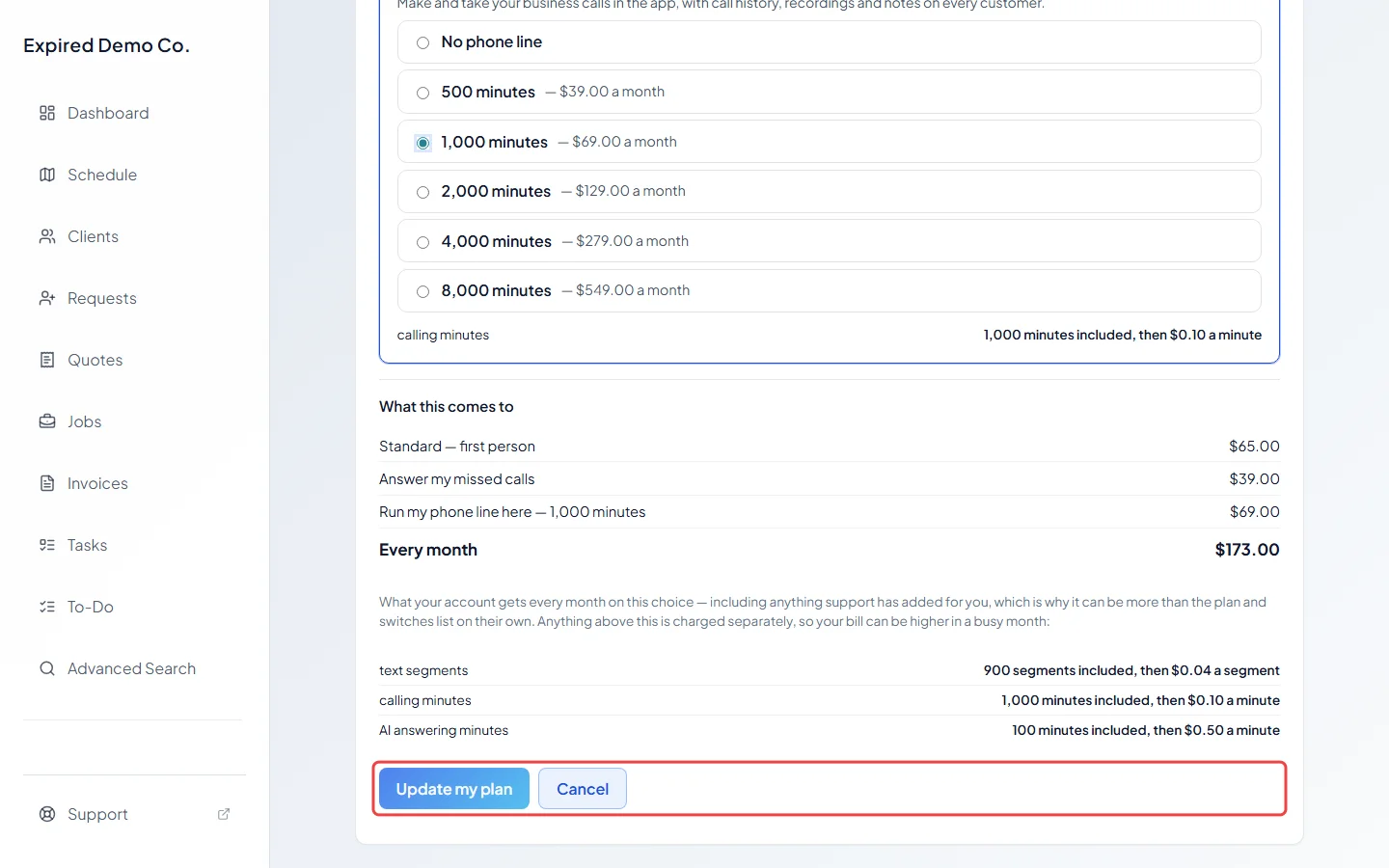The height and width of the screenshot is (868, 1389).
Task: Click the Dashboard grid icon
Action: pos(47,113)
